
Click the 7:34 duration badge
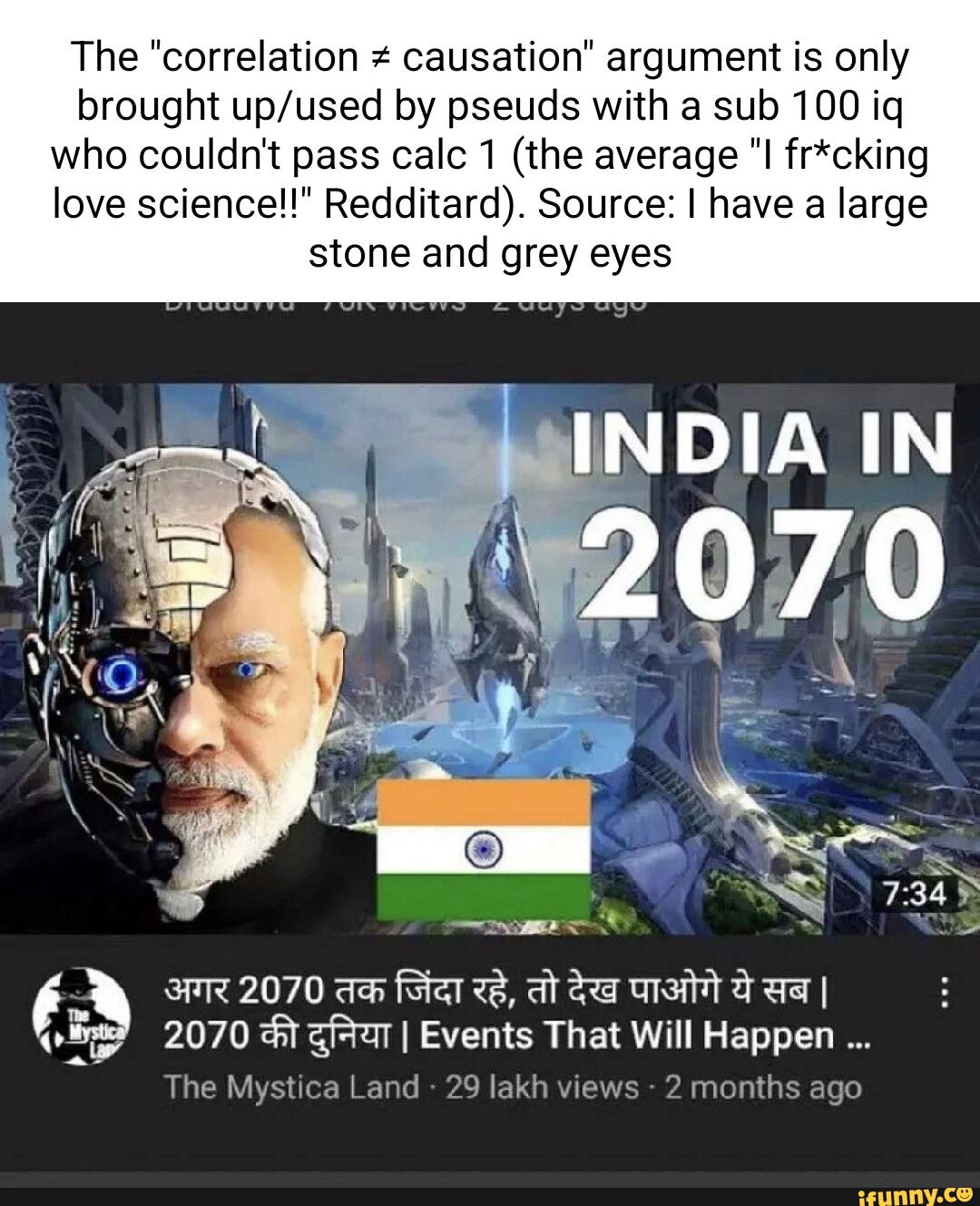[916, 894]
